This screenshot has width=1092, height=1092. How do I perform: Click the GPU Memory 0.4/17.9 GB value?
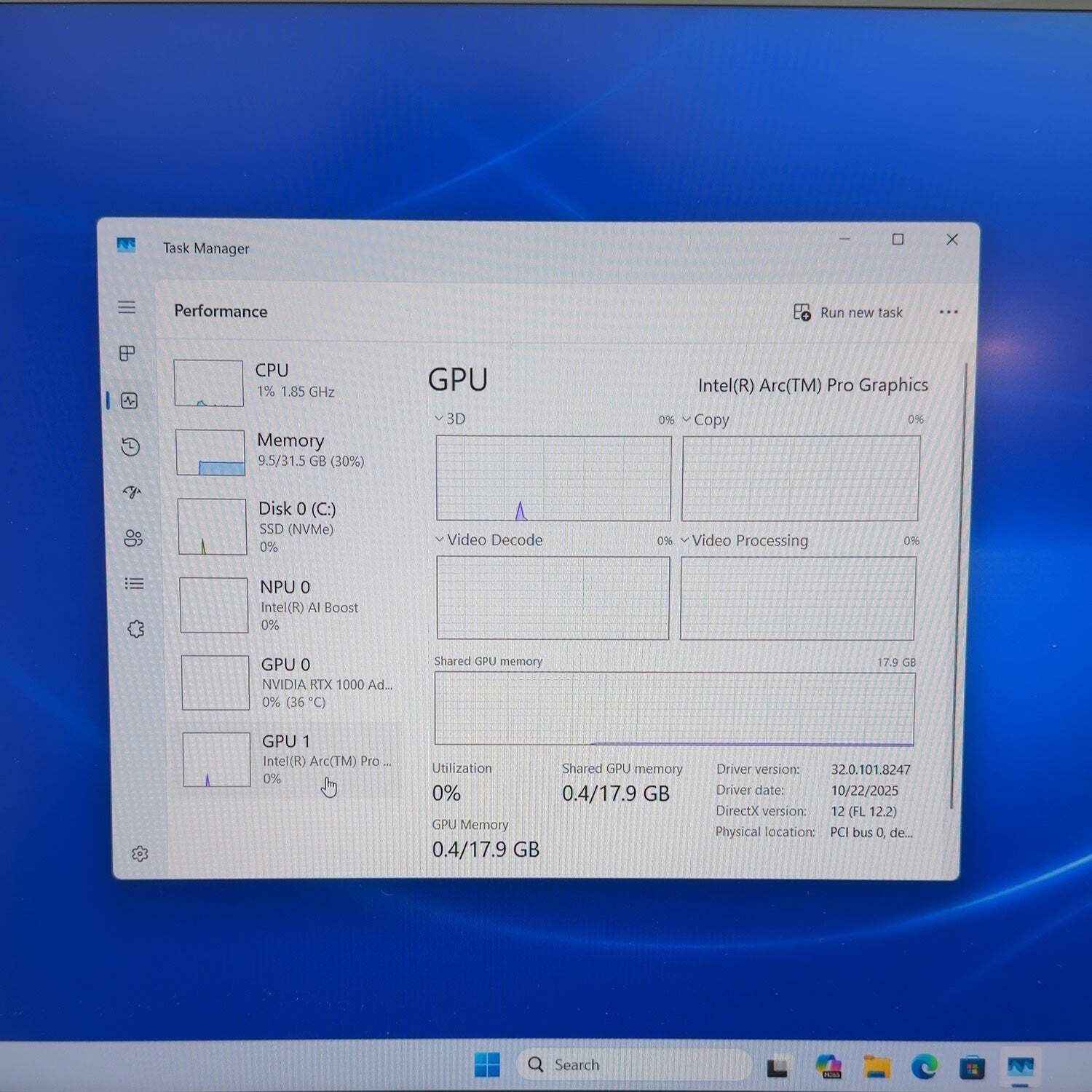coord(486,849)
